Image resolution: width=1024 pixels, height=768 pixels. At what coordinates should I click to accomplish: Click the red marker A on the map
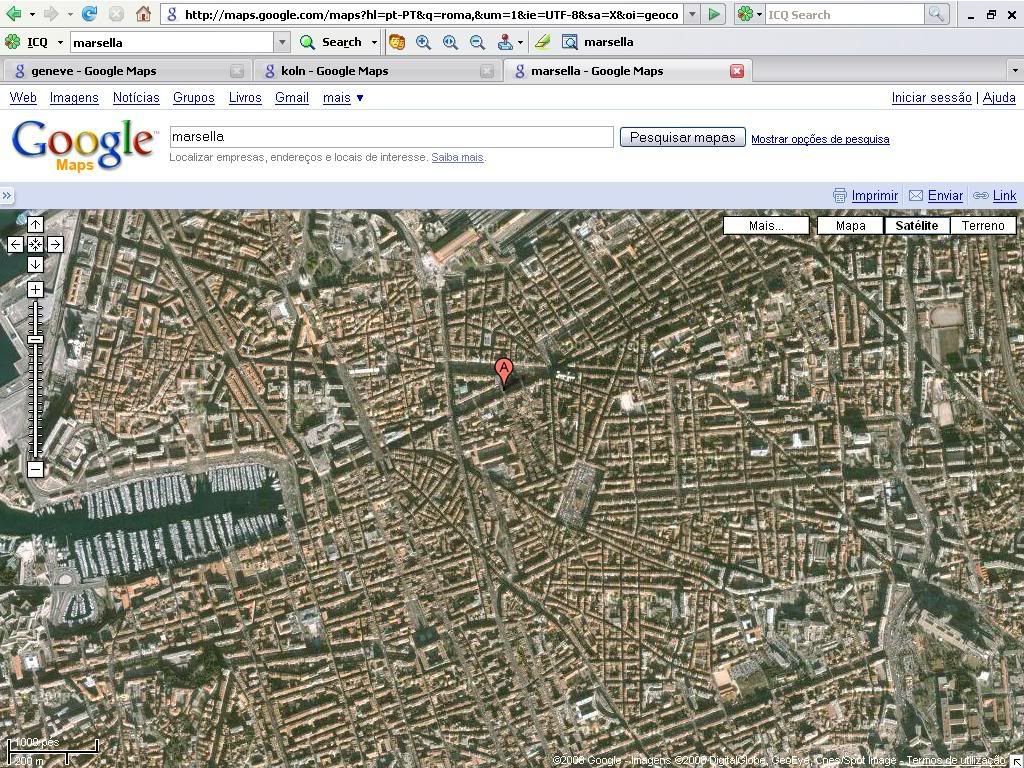(x=504, y=371)
